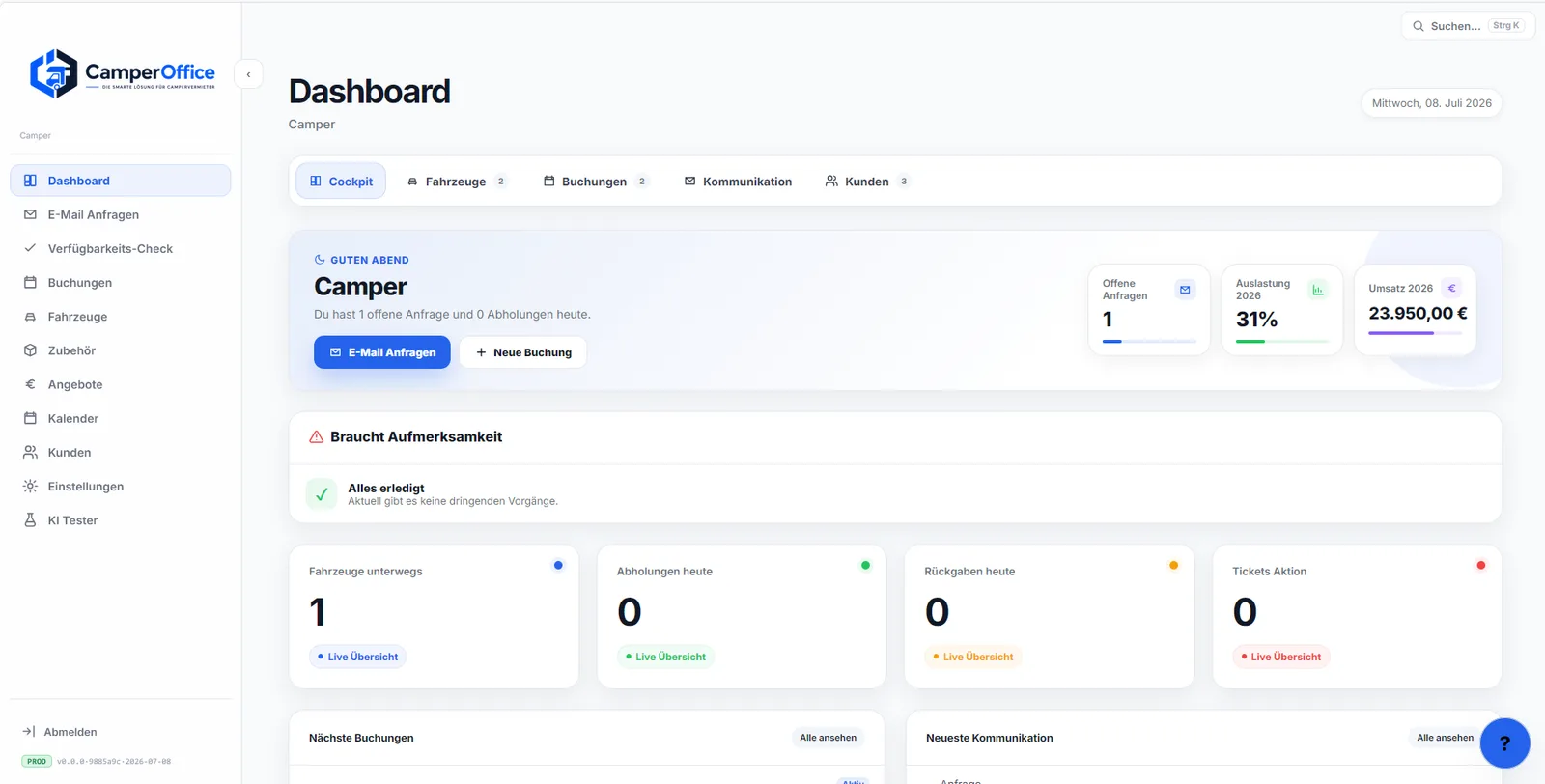Viewport: 1545px width, 784px height.
Task: Launch KI Tester via the flask icon
Action: tap(30, 520)
